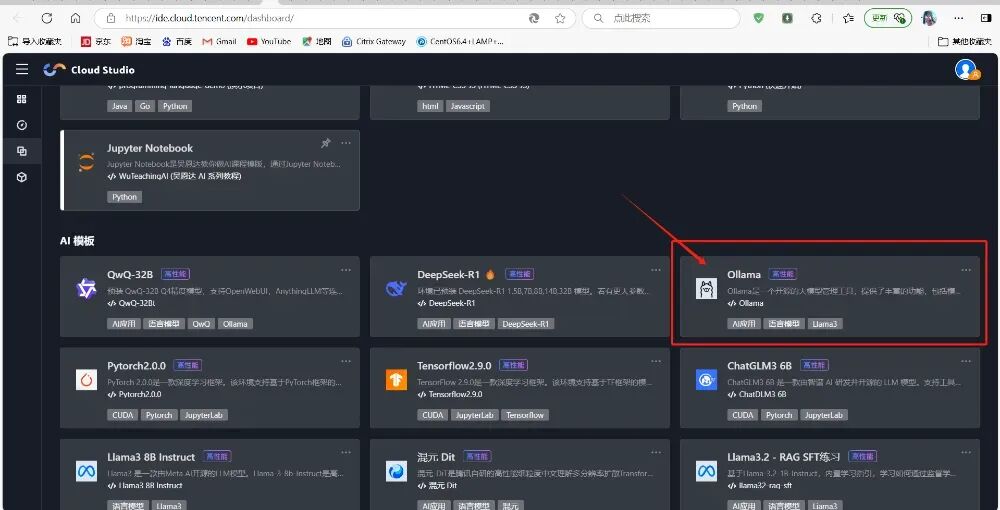Click the 导入收藏夹 import favorites button
Image resolution: width=1000 pixels, height=510 pixels.
coord(35,41)
